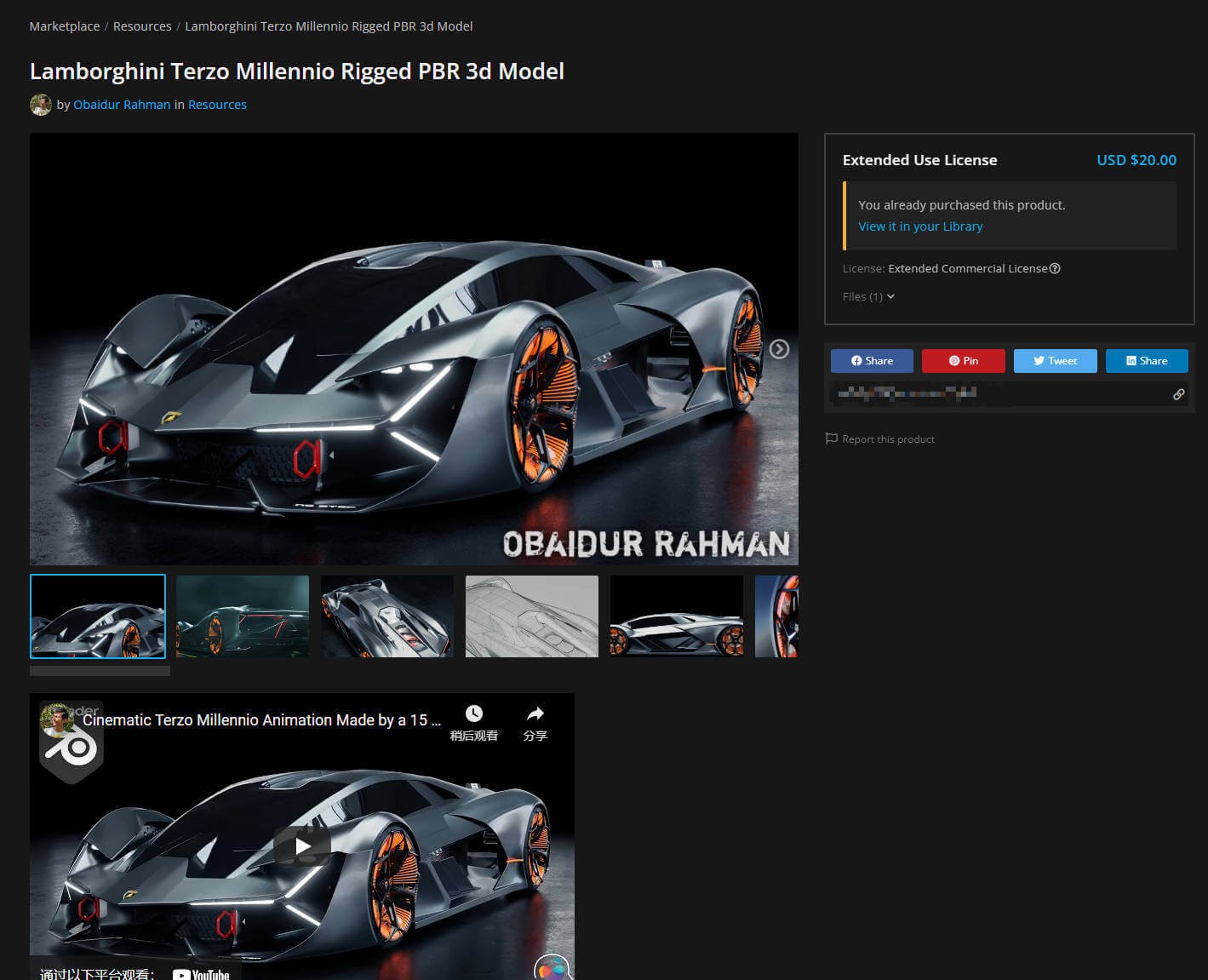Share product on Facebook
This screenshot has width=1208, height=980.
pos(872,361)
